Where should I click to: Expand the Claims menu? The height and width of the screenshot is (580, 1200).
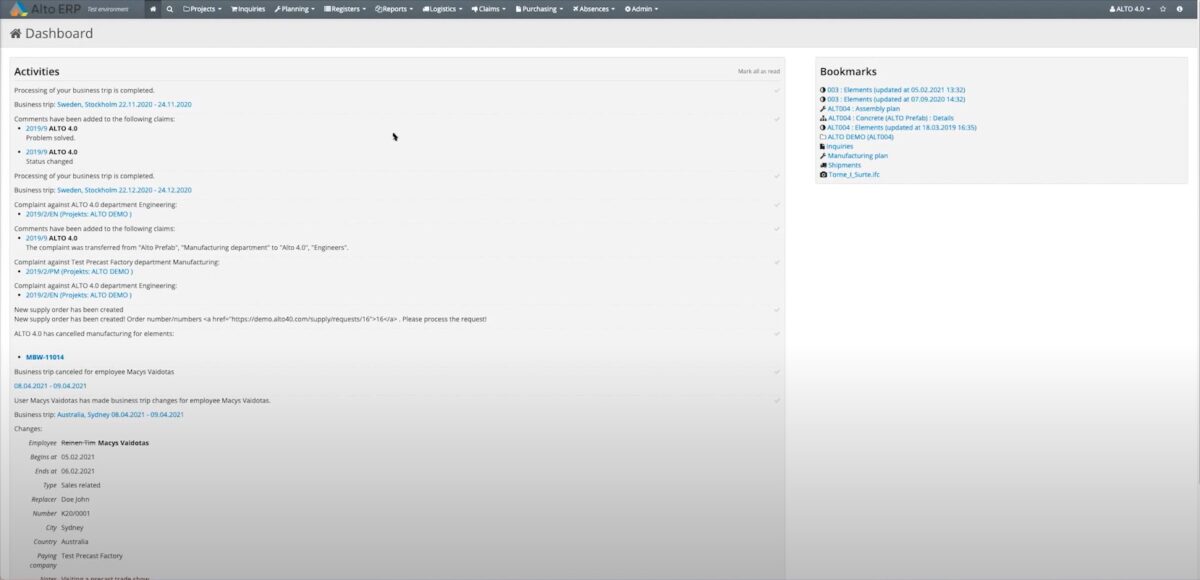(x=489, y=8)
